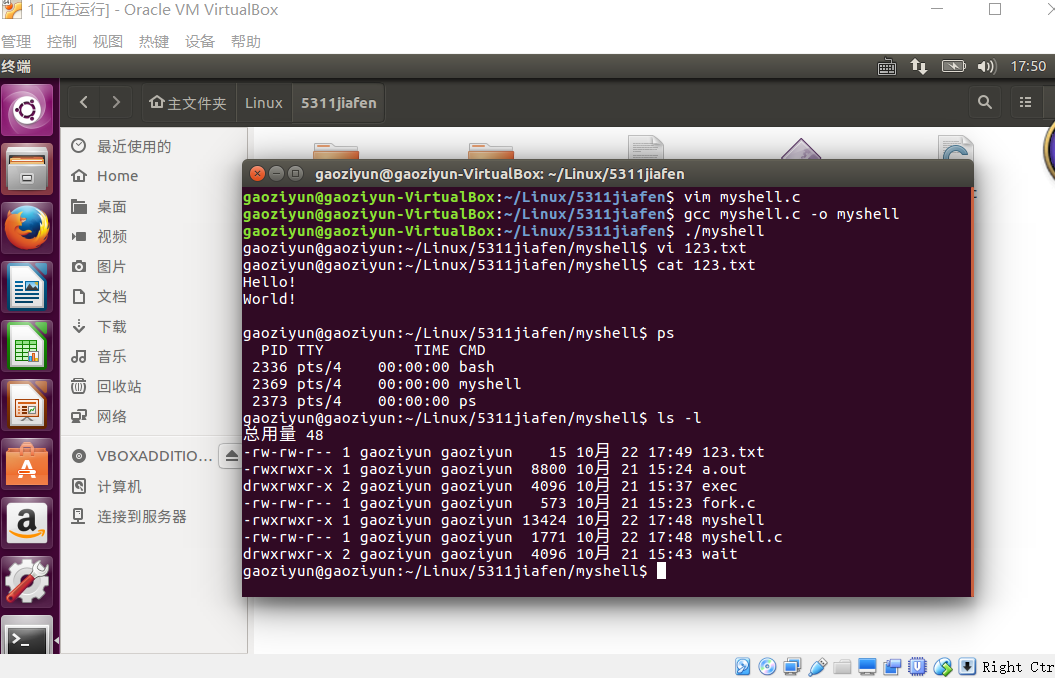Open keyboard input indicator in top panel
The image size is (1055, 678).
pos(887,66)
